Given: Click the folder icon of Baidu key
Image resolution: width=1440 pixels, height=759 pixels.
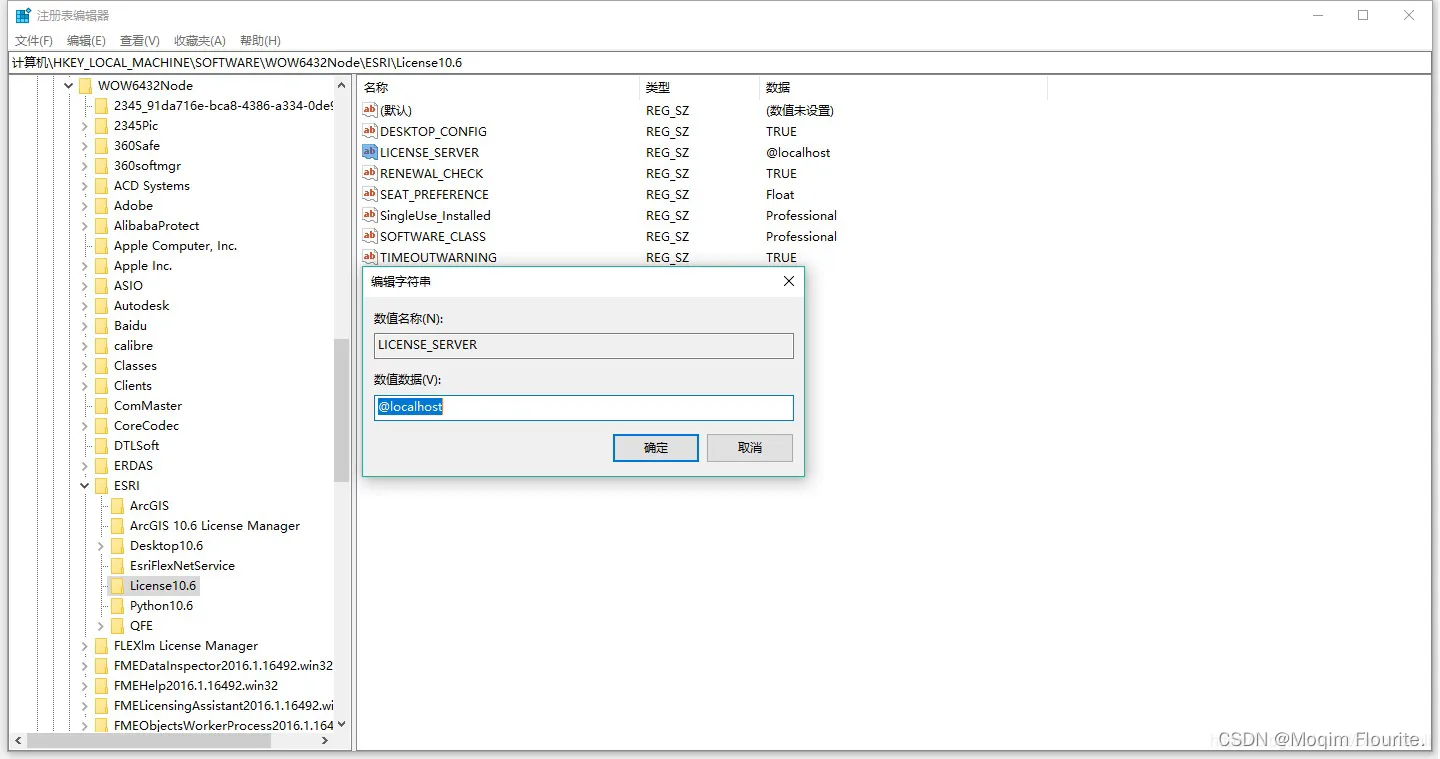Looking at the screenshot, I should (x=101, y=325).
